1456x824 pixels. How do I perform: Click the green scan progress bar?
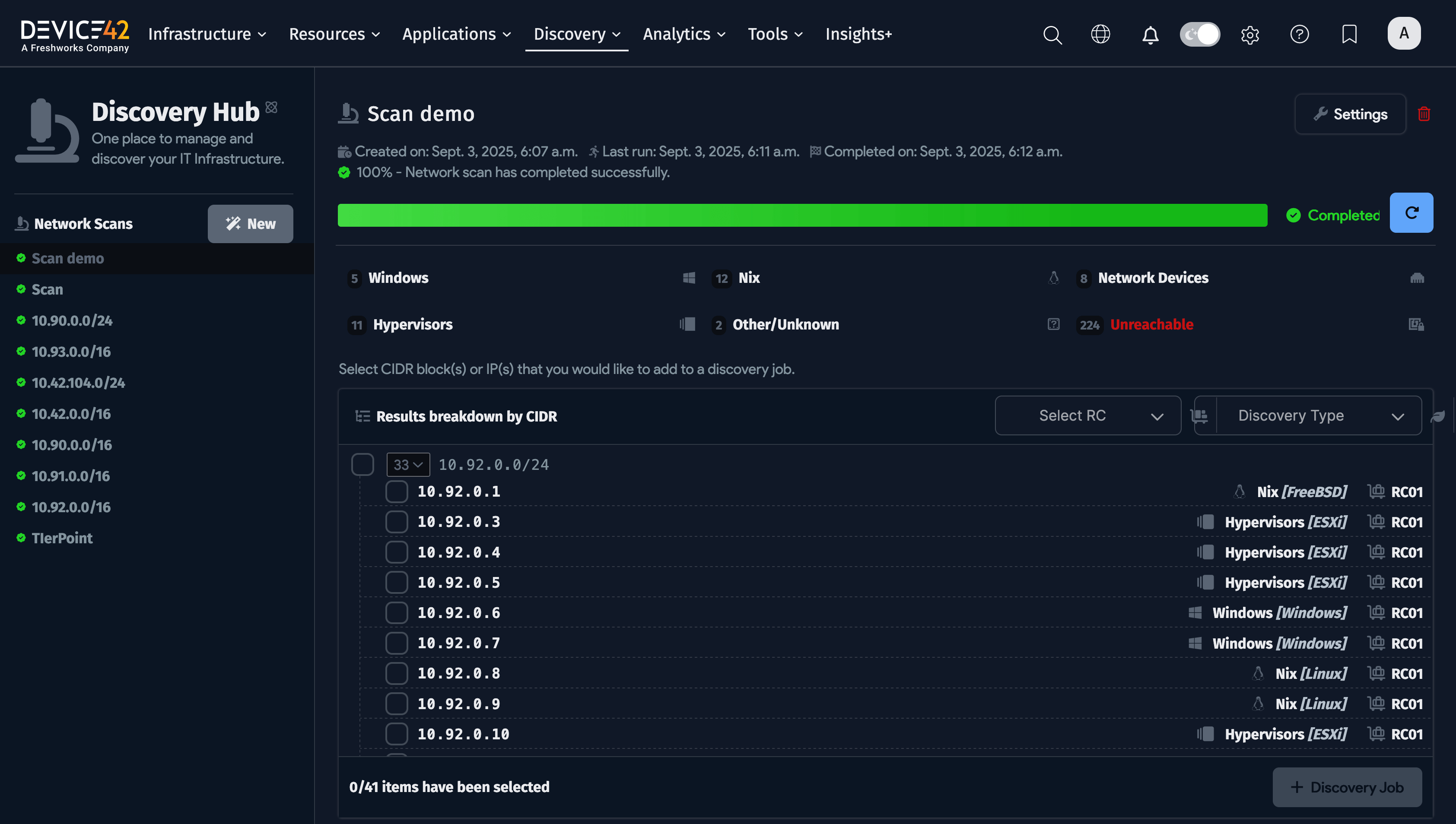pyautogui.click(x=802, y=216)
